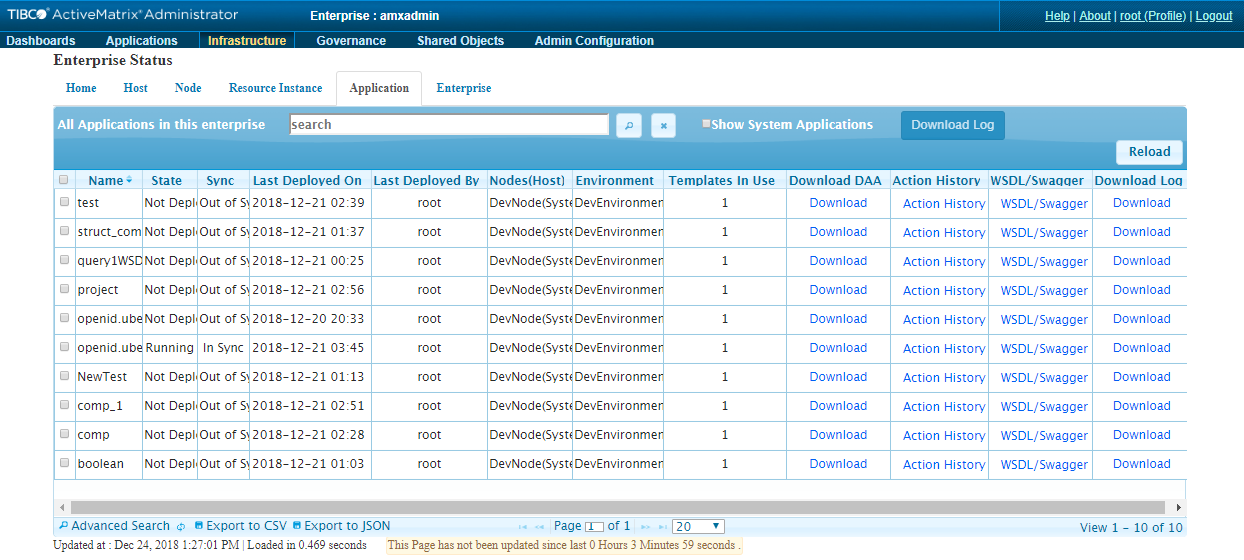This screenshot has height=560, width=1244.
Task: Check the box for struct_com row
Action: [64, 231]
